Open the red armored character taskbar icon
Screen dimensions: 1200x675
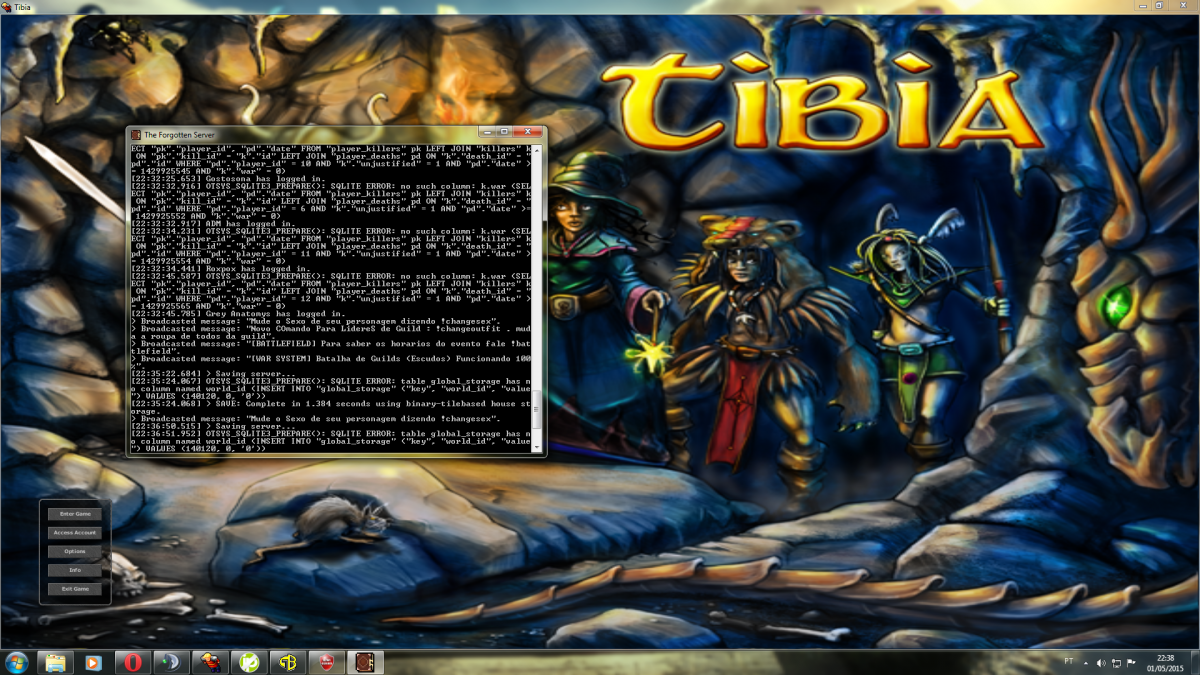[x=209, y=662]
